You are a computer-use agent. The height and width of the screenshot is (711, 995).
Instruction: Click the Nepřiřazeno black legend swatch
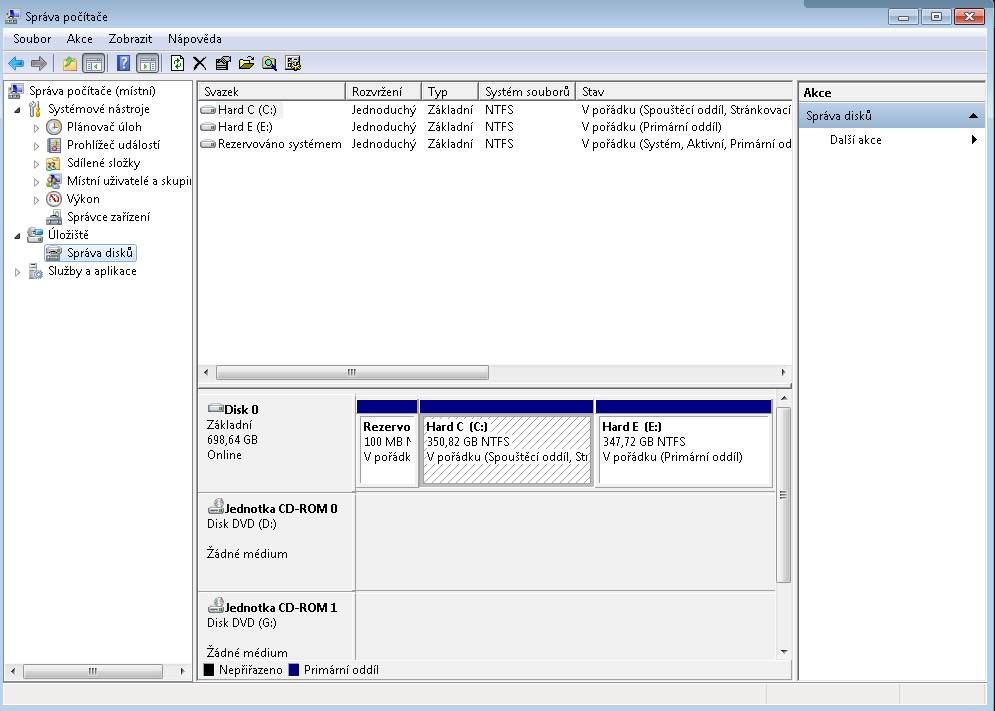click(x=209, y=670)
